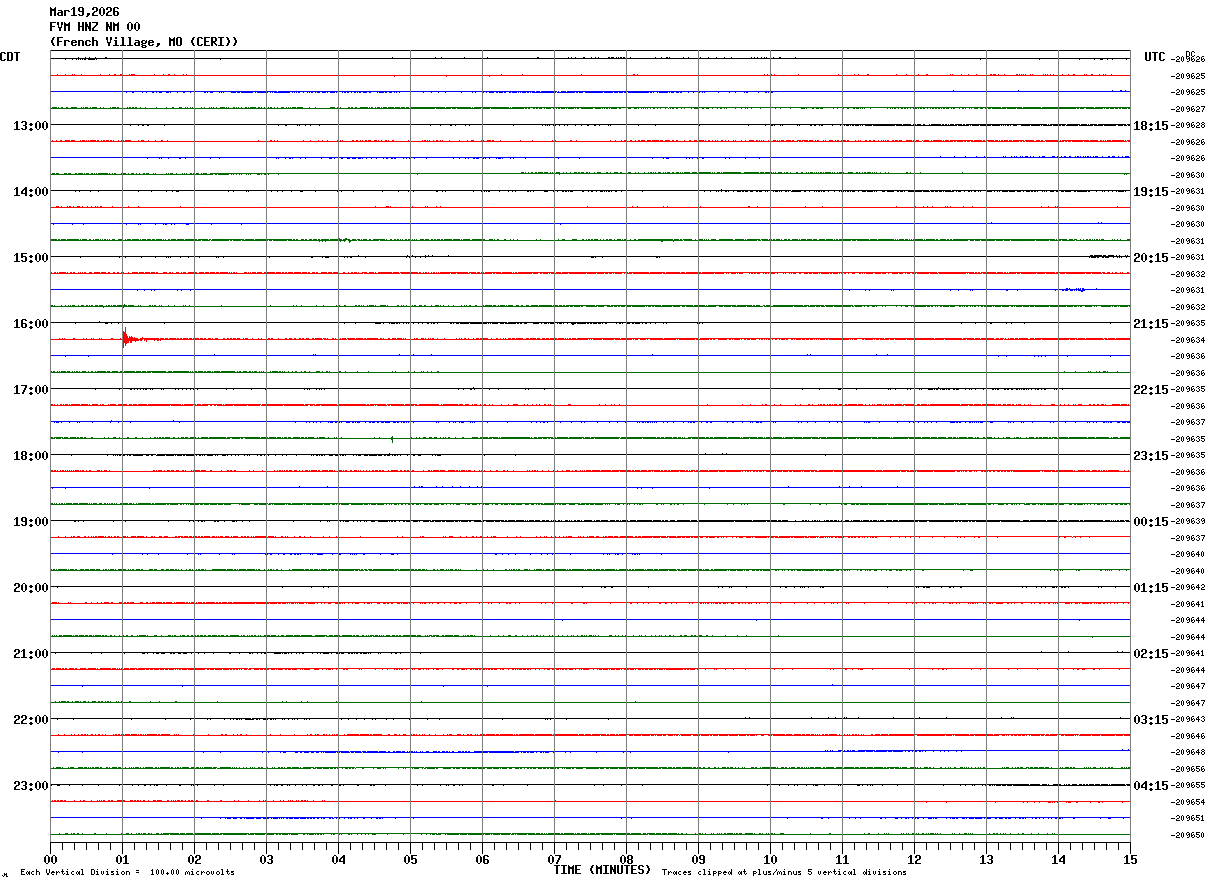Viewport: 1210px width, 886px height.
Task: Click the Mar19,2026 date header
Action: click(84, 12)
